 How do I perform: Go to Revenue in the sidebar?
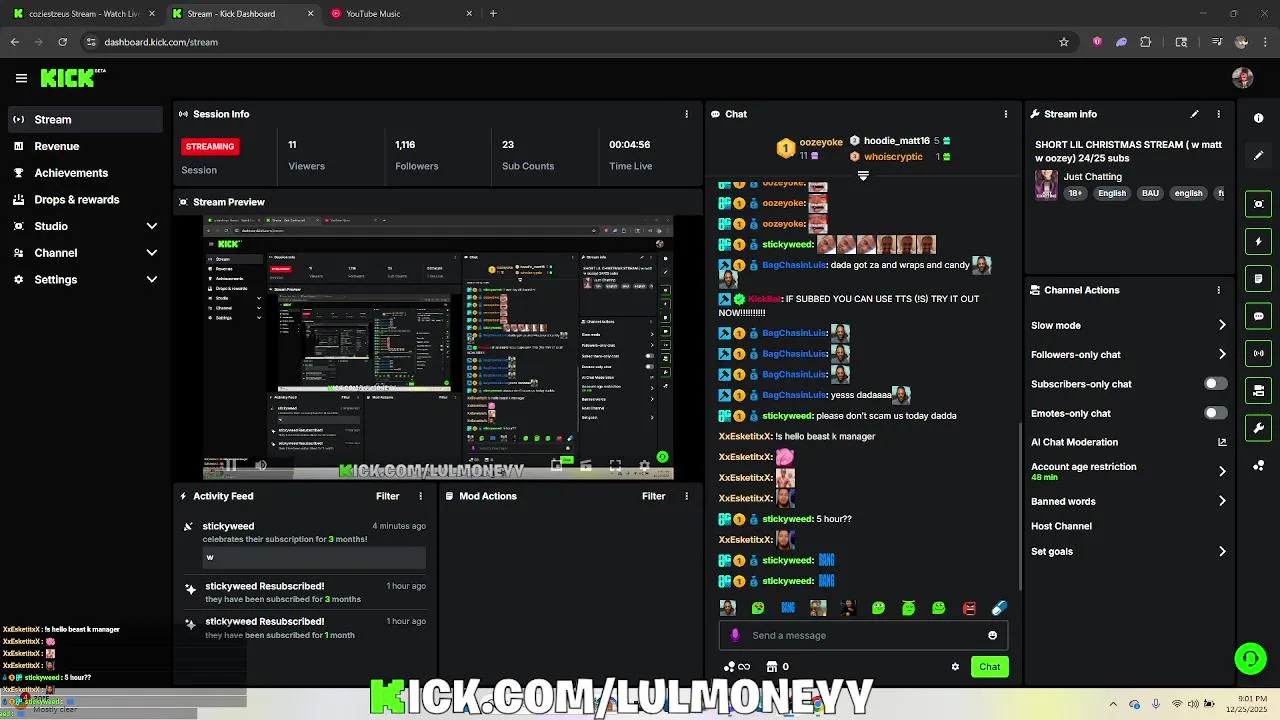84,146
